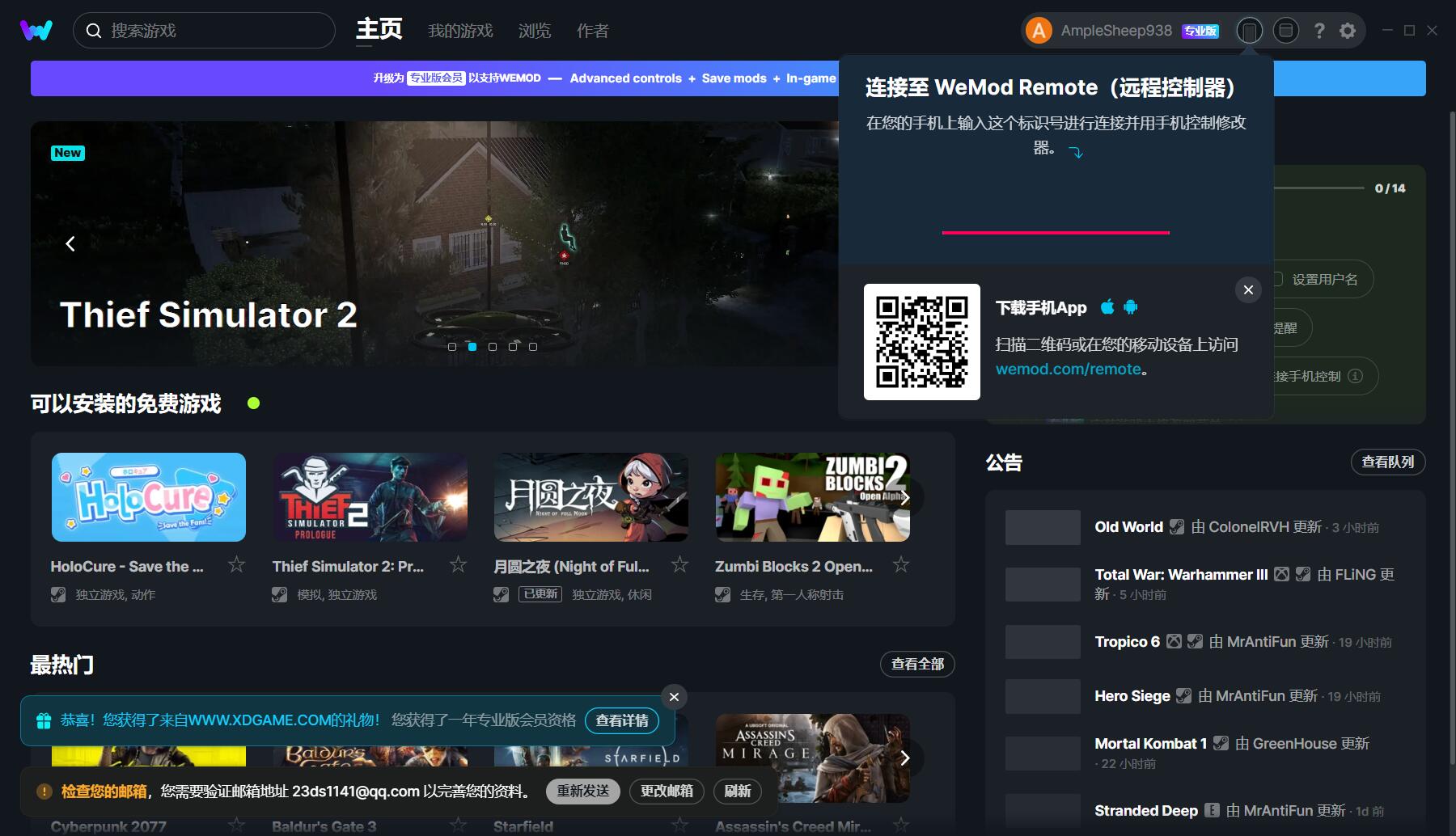Open settings gear icon
Viewport: 1456px width, 836px height.
coord(1348,31)
